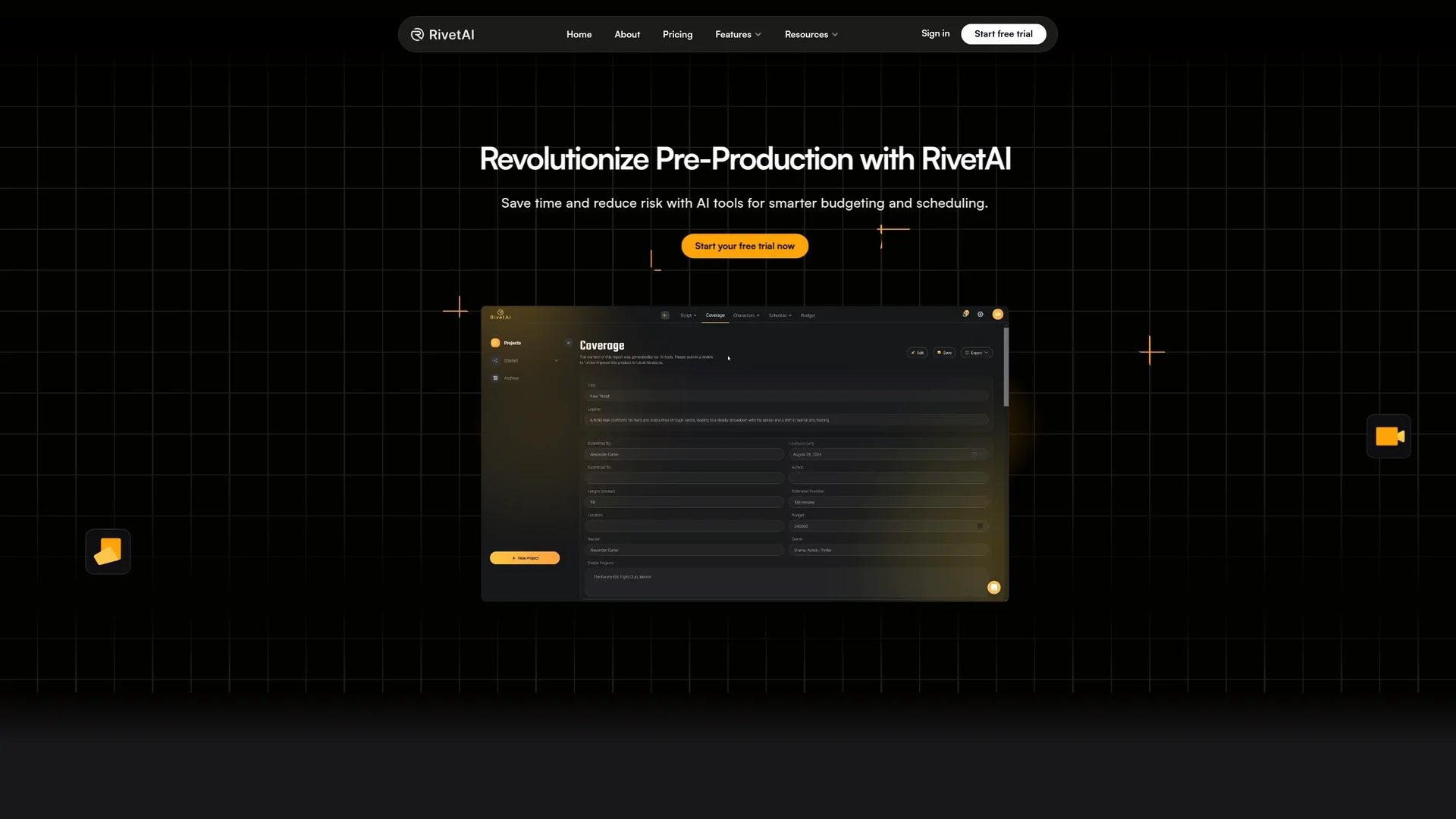Click the app preview vertical scrollbar
Image resolution: width=1456 pixels, height=819 pixels.
(1006, 367)
